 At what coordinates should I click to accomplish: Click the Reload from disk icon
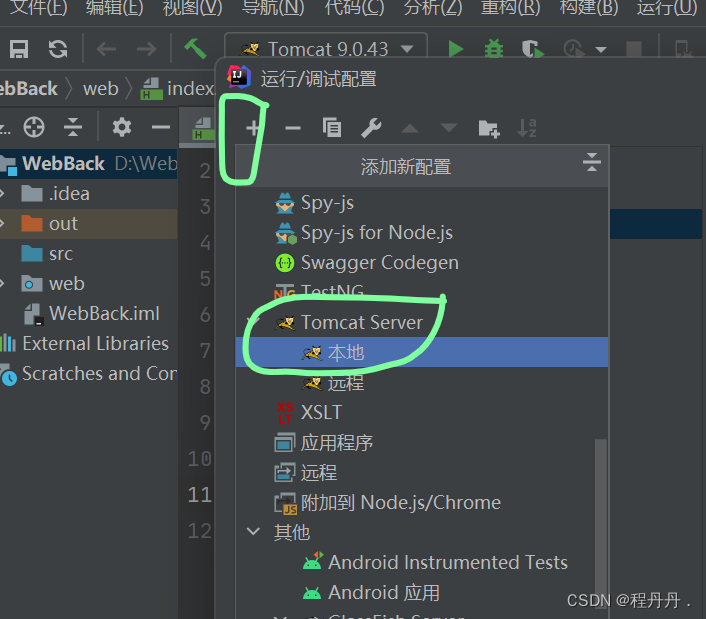(x=58, y=49)
